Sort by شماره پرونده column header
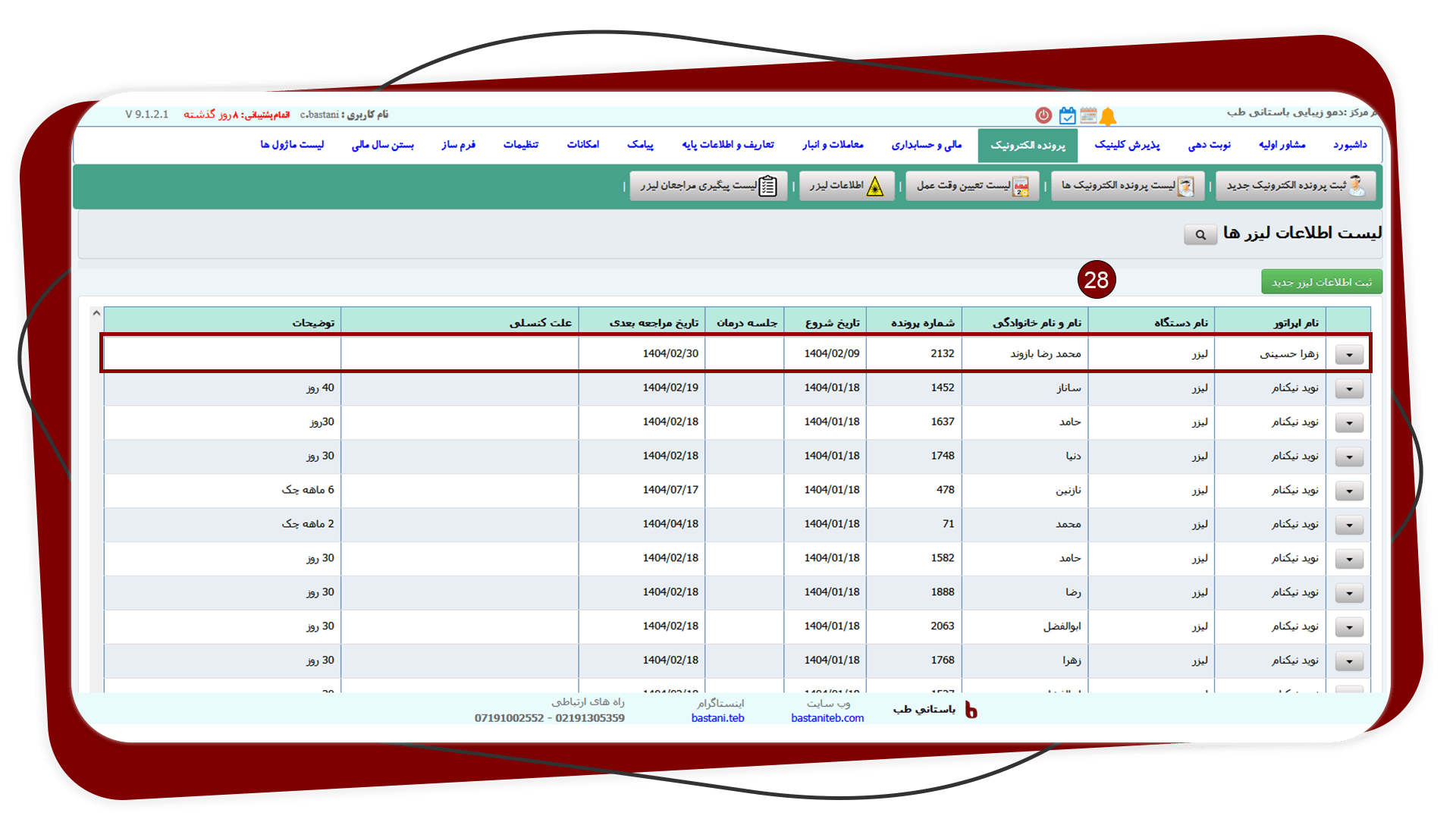The height and width of the screenshot is (819, 1456). [914, 323]
